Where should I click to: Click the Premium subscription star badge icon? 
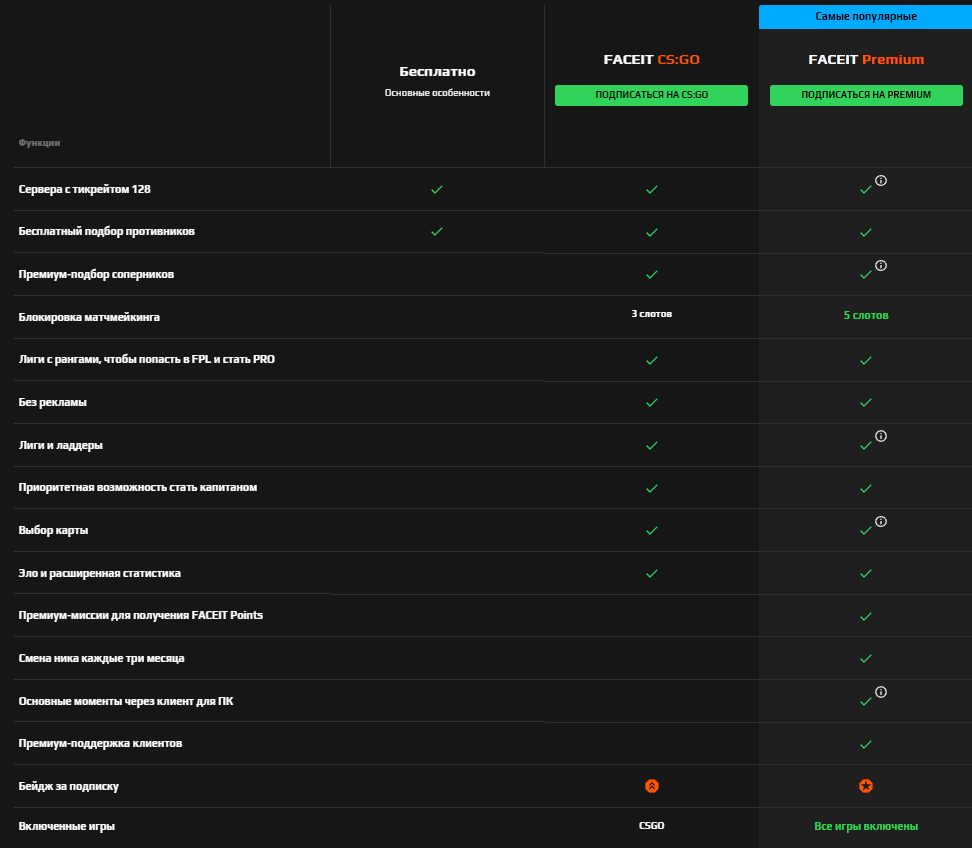pos(865,786)
